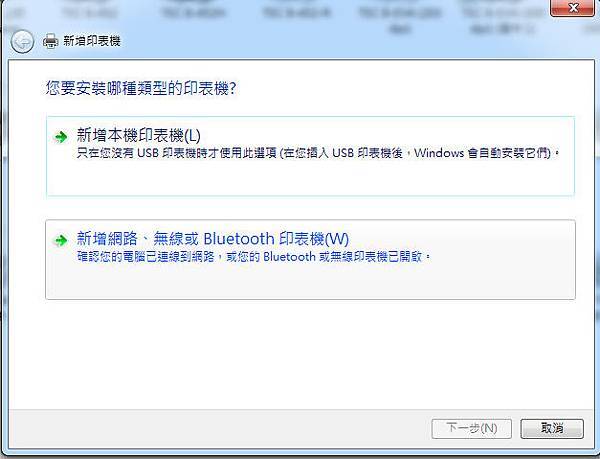Viewport: 600px width, 459px height.
Task: Click empty area inside network printer option box
Action: pos(310,281)
